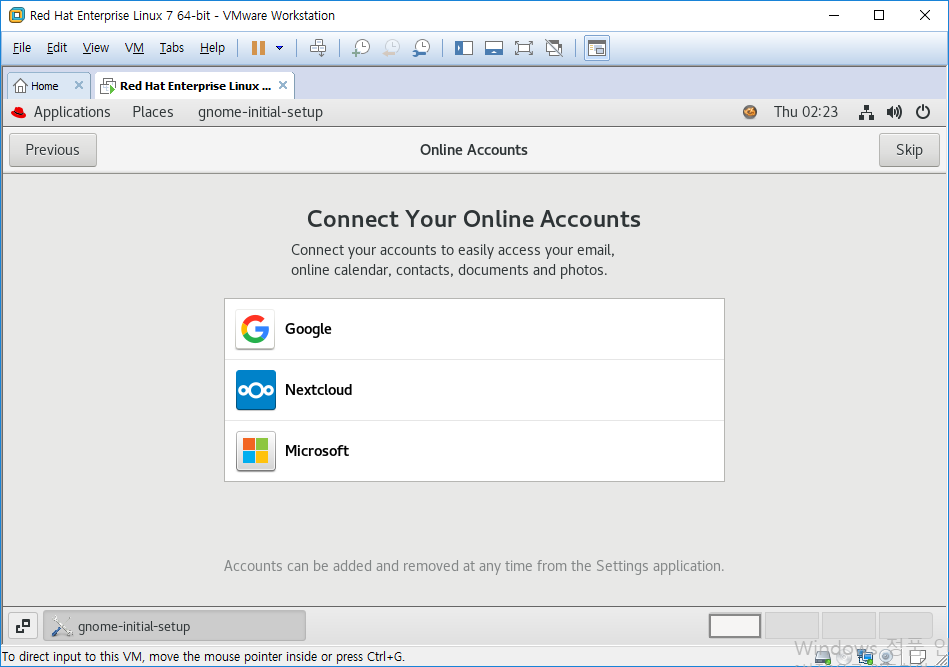This screenshot has width=949, height=667.
Task: Take a snapshot of the VM
Action: tap(361, 48)
